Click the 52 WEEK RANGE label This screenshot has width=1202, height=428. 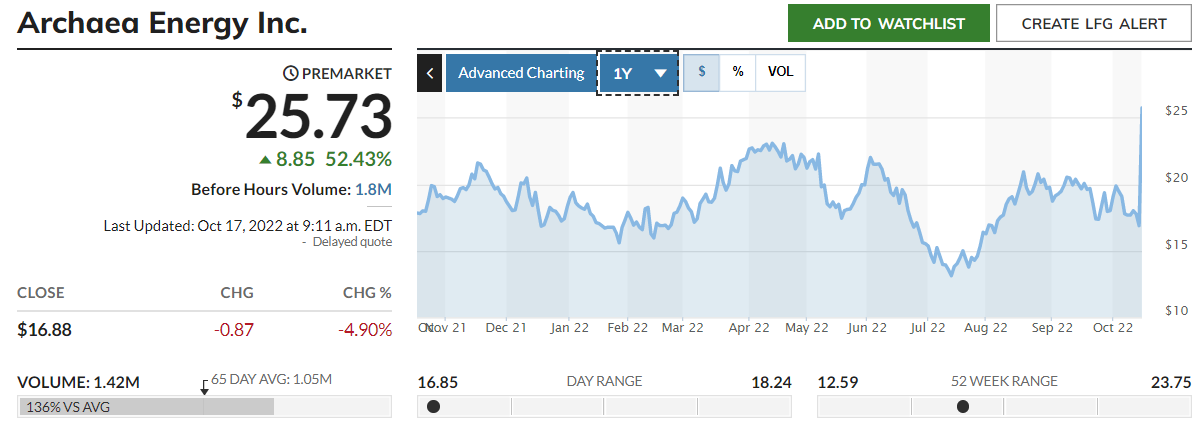[x=1005, y=381]
